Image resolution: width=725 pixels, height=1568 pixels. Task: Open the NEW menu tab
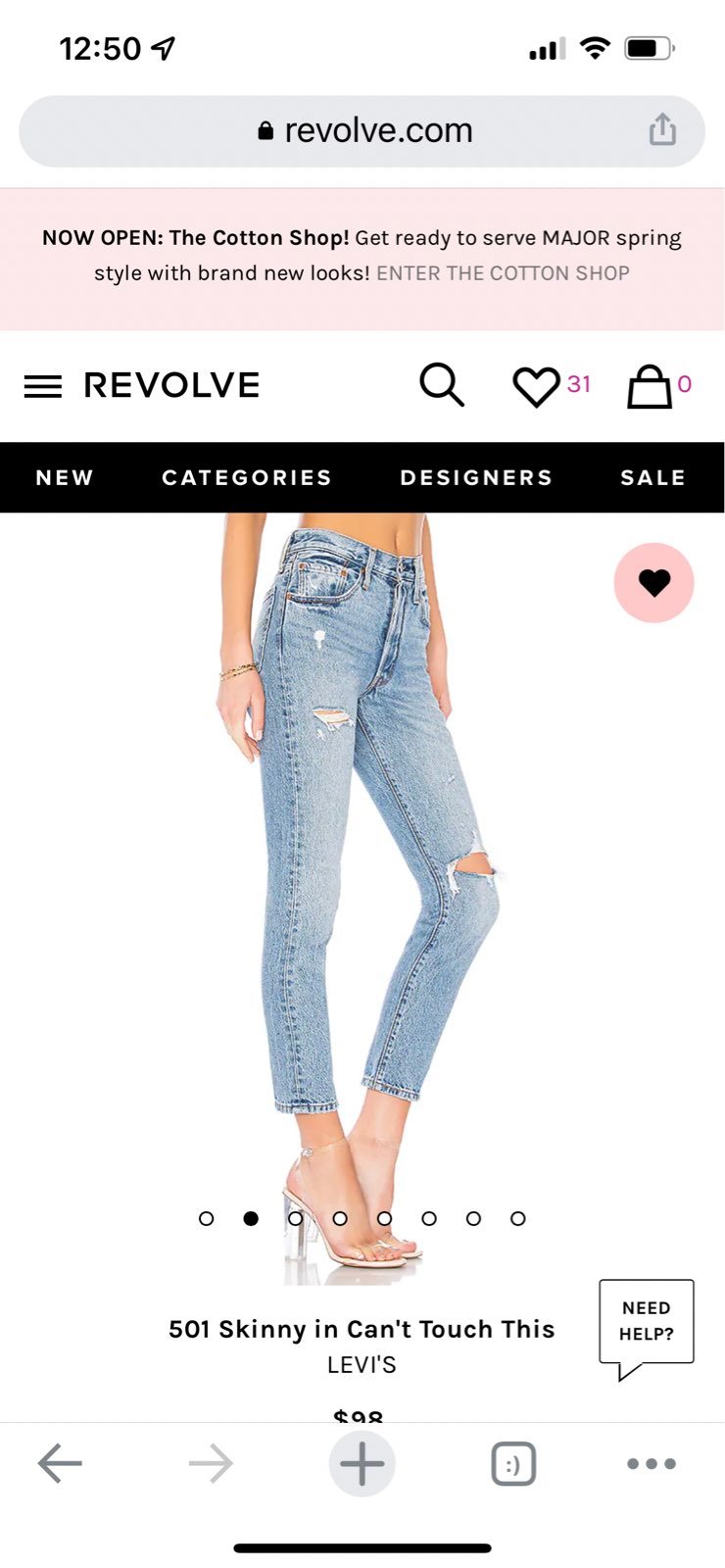pyautogui.click(x=65, y=477)
